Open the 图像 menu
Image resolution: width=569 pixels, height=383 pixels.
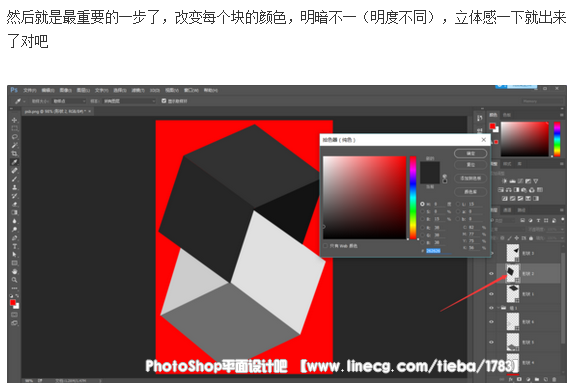pyautogui.click(x=65, y=90)
